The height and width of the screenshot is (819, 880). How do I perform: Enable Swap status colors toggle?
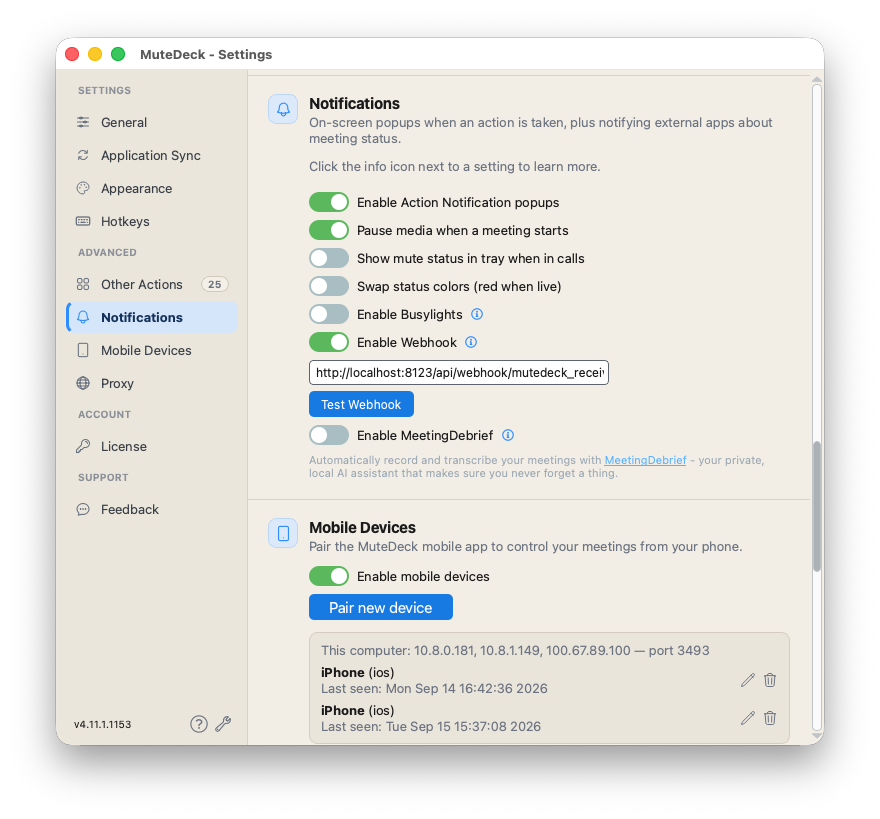point(329,286)
